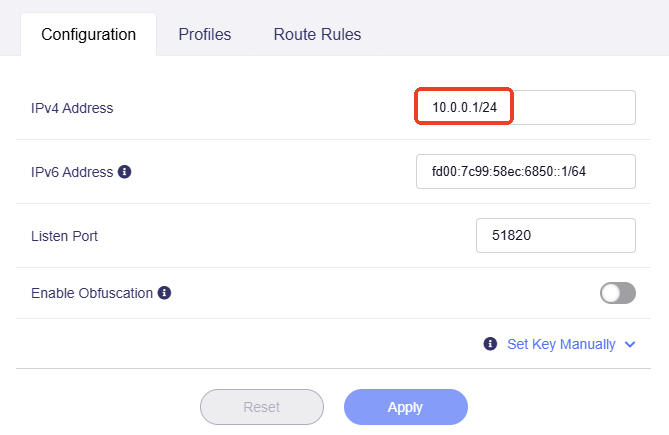Focus the Listen Port field showing 51820

pos(556,236)
